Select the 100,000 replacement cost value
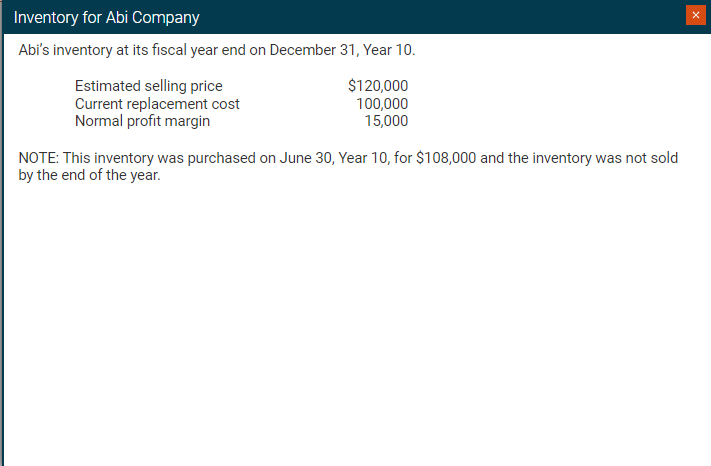 point(382,104)
